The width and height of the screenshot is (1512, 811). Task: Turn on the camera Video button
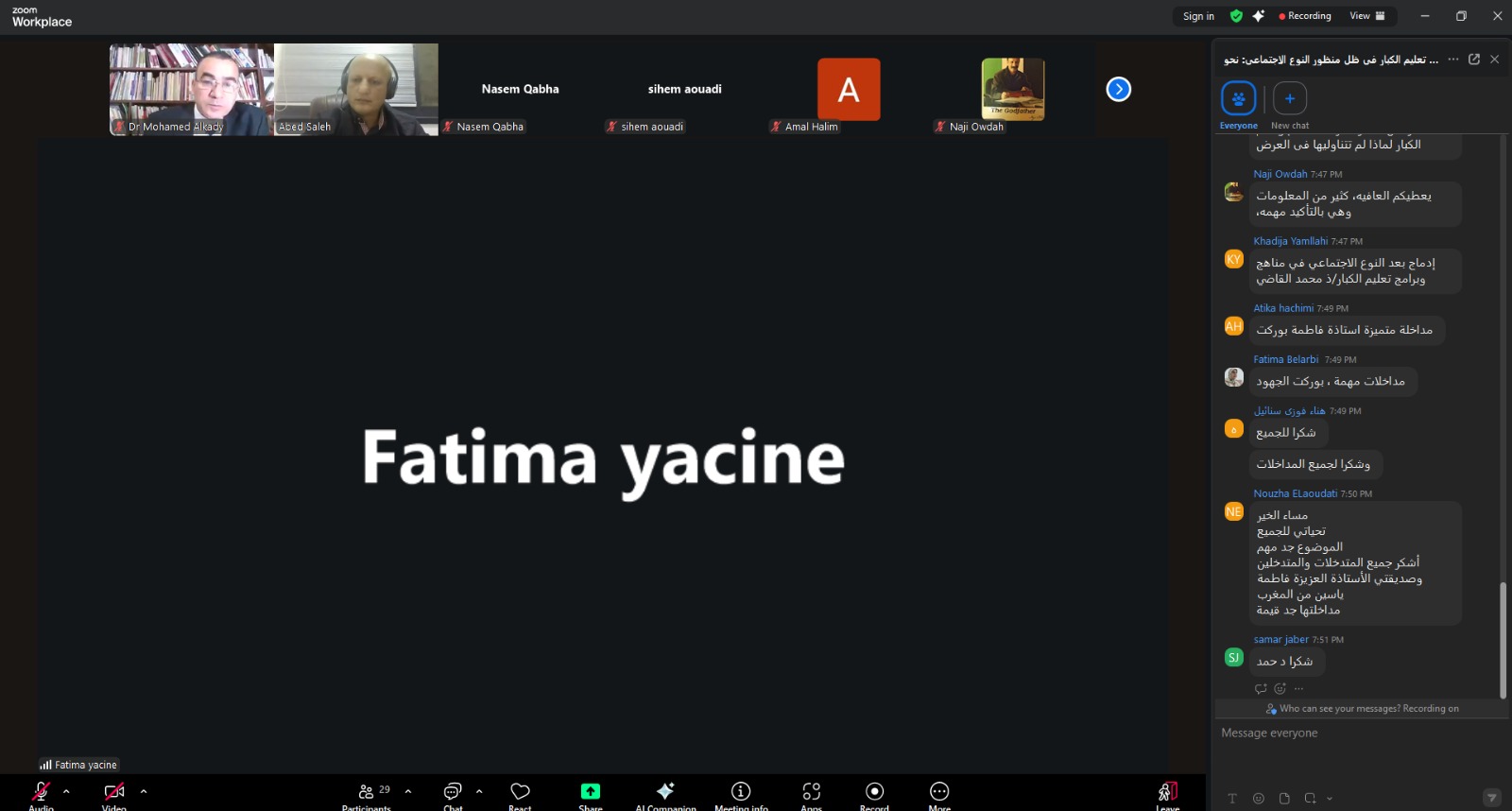pos(114,792)
